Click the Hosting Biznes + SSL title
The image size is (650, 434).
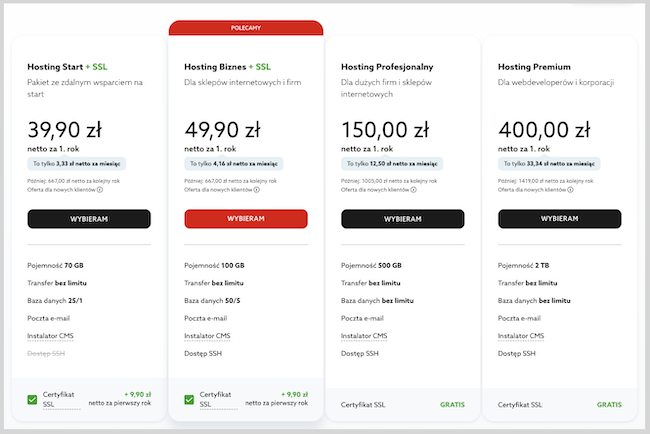[x=227, y=67]
